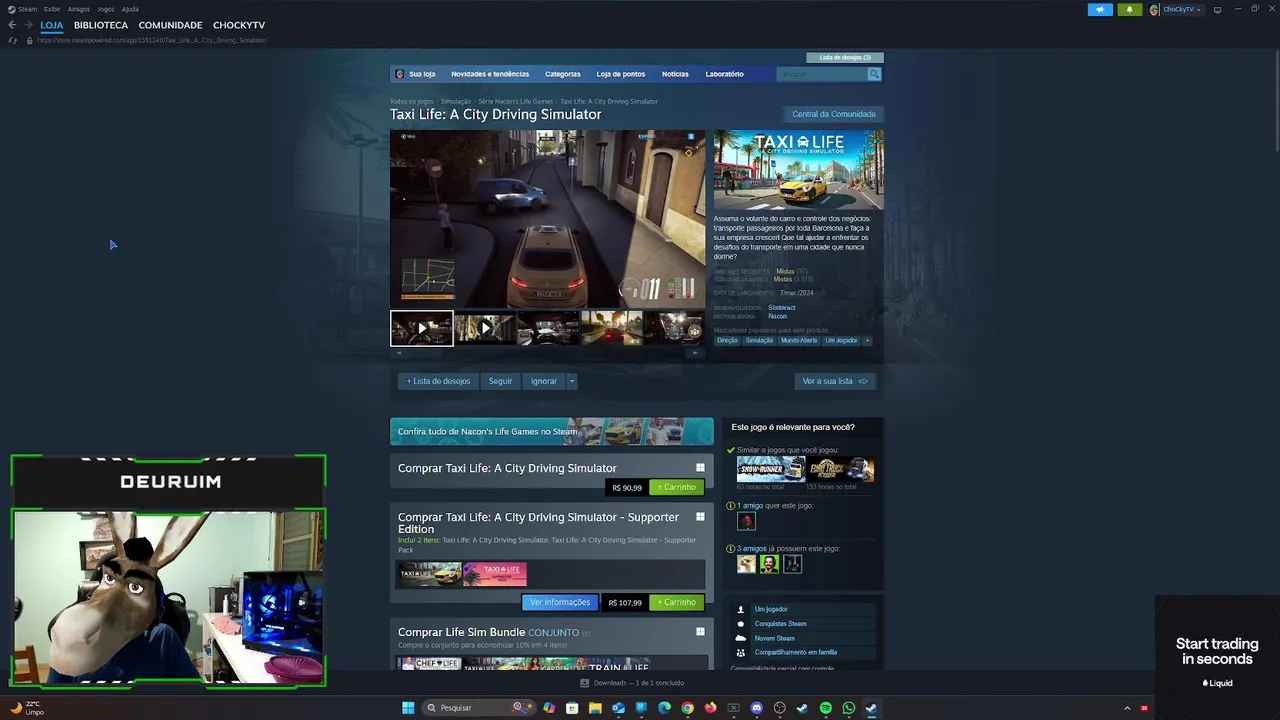Add Taxi Life R$ 90,99 to Carrinho
The image size is (1280, 720).
click(x=677, y=487)
